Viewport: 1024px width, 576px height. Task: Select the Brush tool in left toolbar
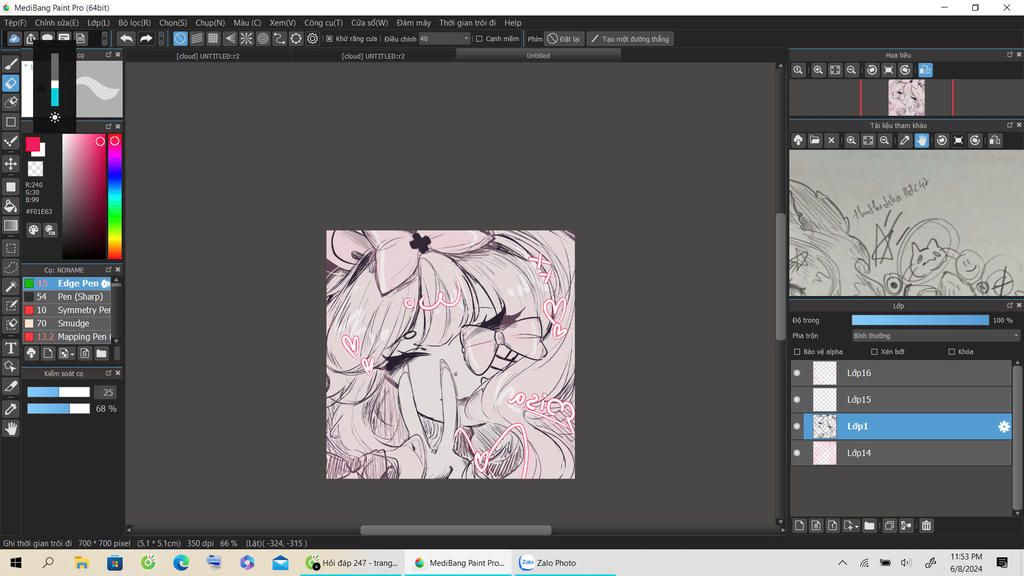click(x=10, y=64)
